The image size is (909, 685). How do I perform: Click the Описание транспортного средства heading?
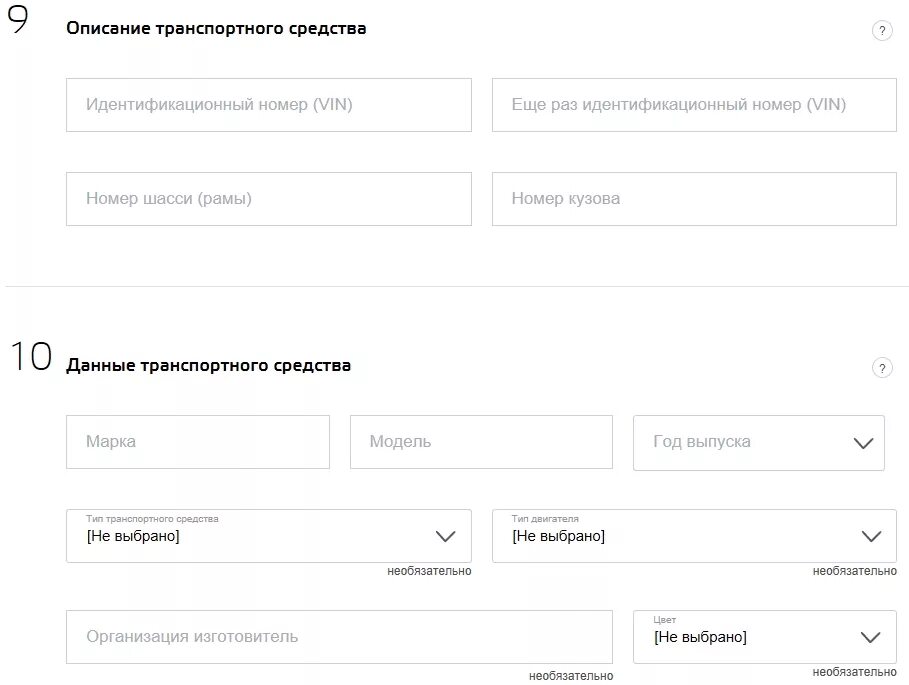[x=216, y=29]
